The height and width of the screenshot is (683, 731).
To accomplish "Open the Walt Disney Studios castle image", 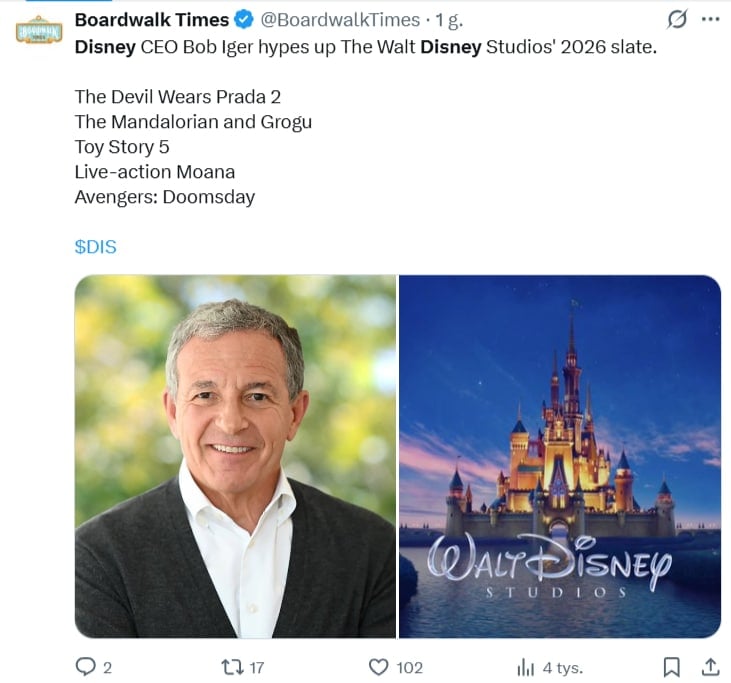I will point(560,456).
